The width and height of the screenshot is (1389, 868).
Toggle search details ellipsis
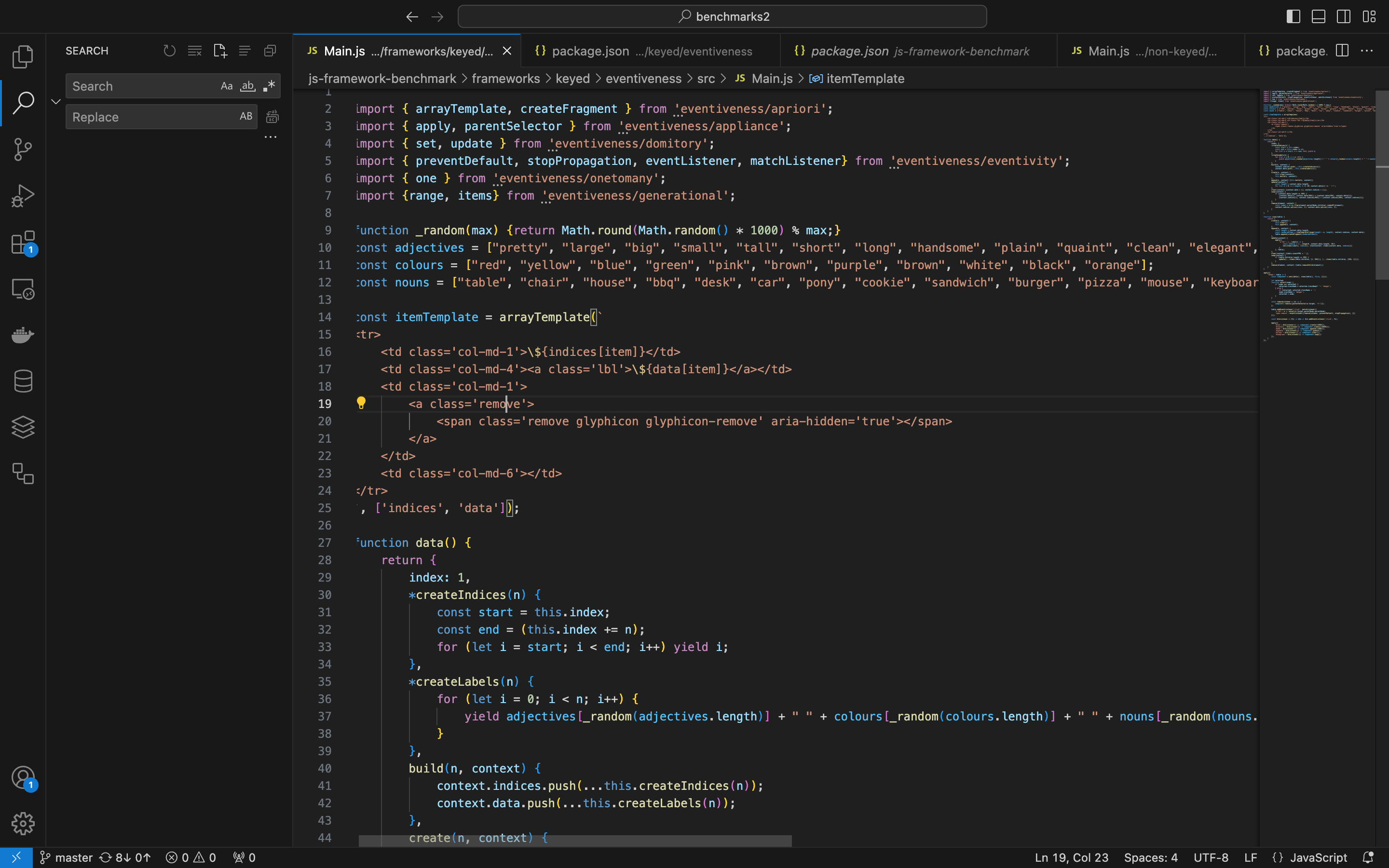coord(271,137)
